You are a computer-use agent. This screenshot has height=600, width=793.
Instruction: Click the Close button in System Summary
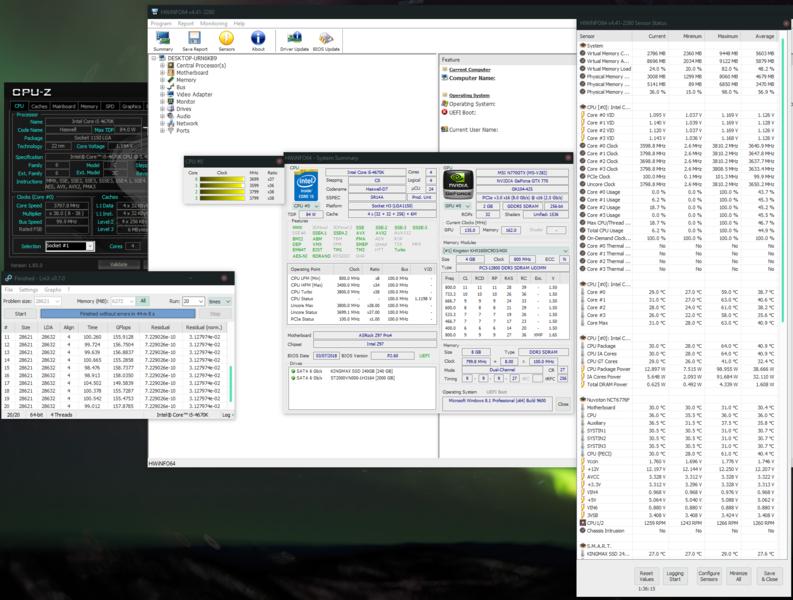pyautogui.click(x=563, y=404)
